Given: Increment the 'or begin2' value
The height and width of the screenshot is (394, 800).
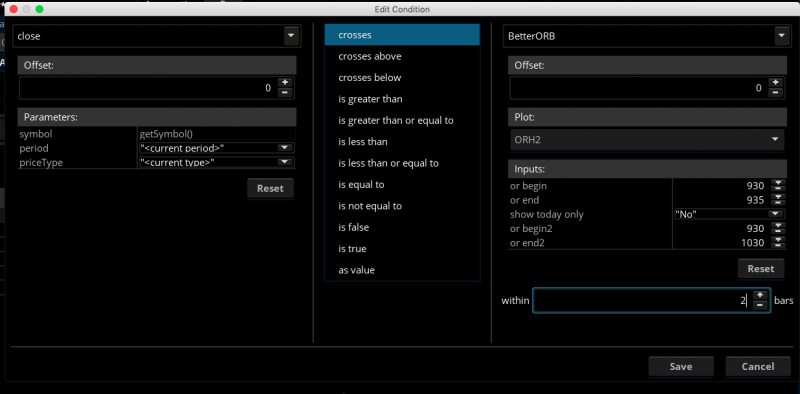Looking at the screenshot, I should (779, 226).
